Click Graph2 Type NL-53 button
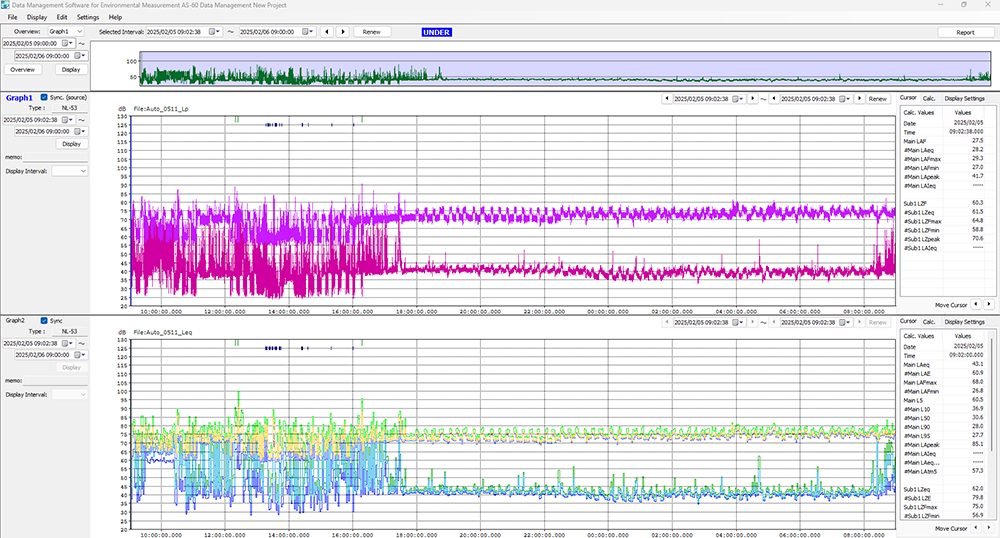The image size is (1000, 538). (x=70, y=331)
